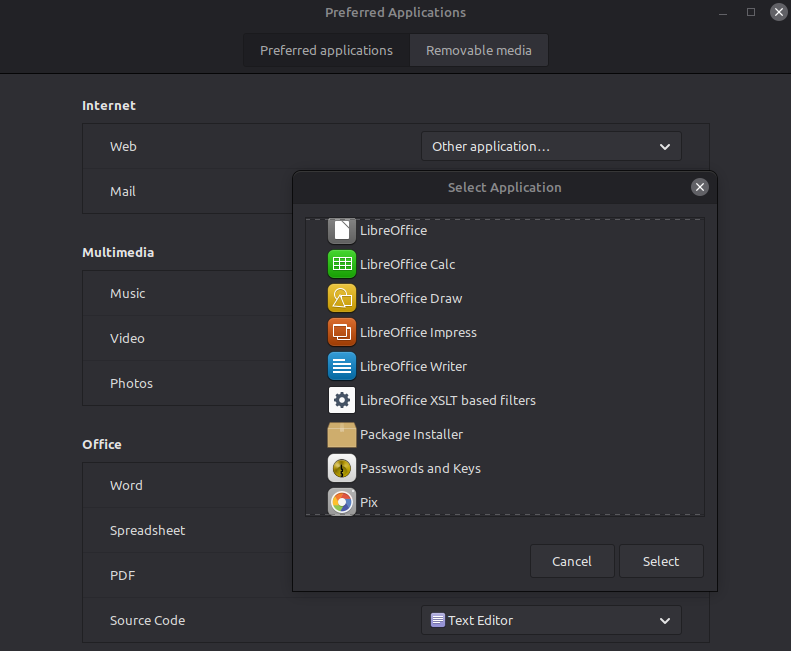The image size is (791, 651).
Task: Click the LibreOffice Writer icon
Action: click(342, 366)
